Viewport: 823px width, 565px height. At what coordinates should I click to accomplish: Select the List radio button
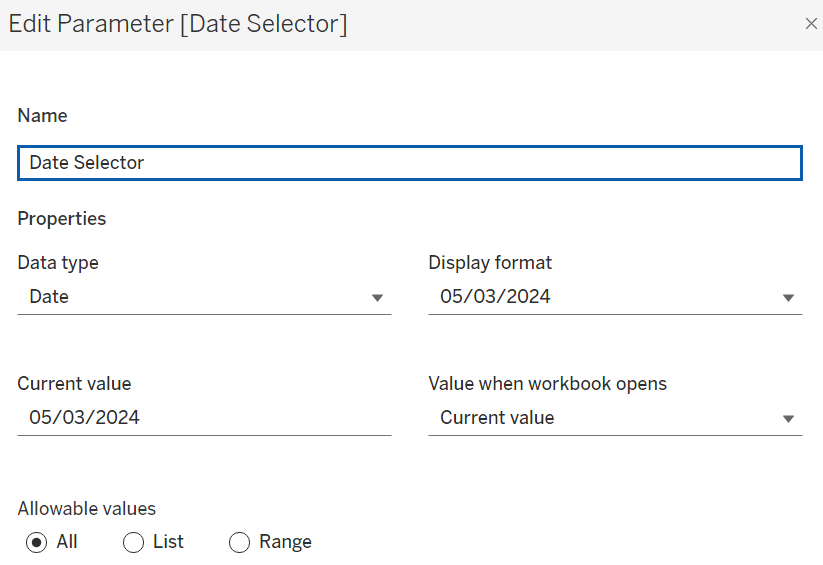(133, 542)
